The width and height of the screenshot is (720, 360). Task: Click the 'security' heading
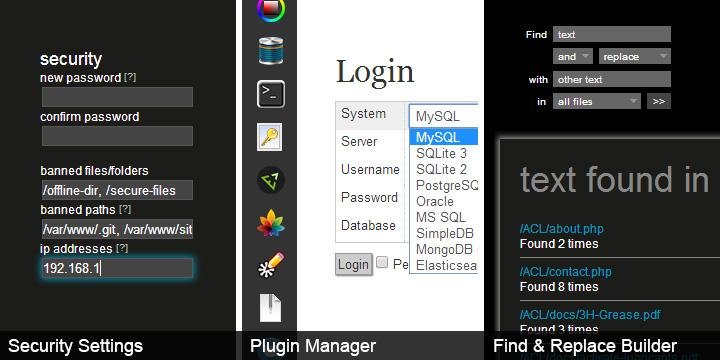tap(71, 59)
